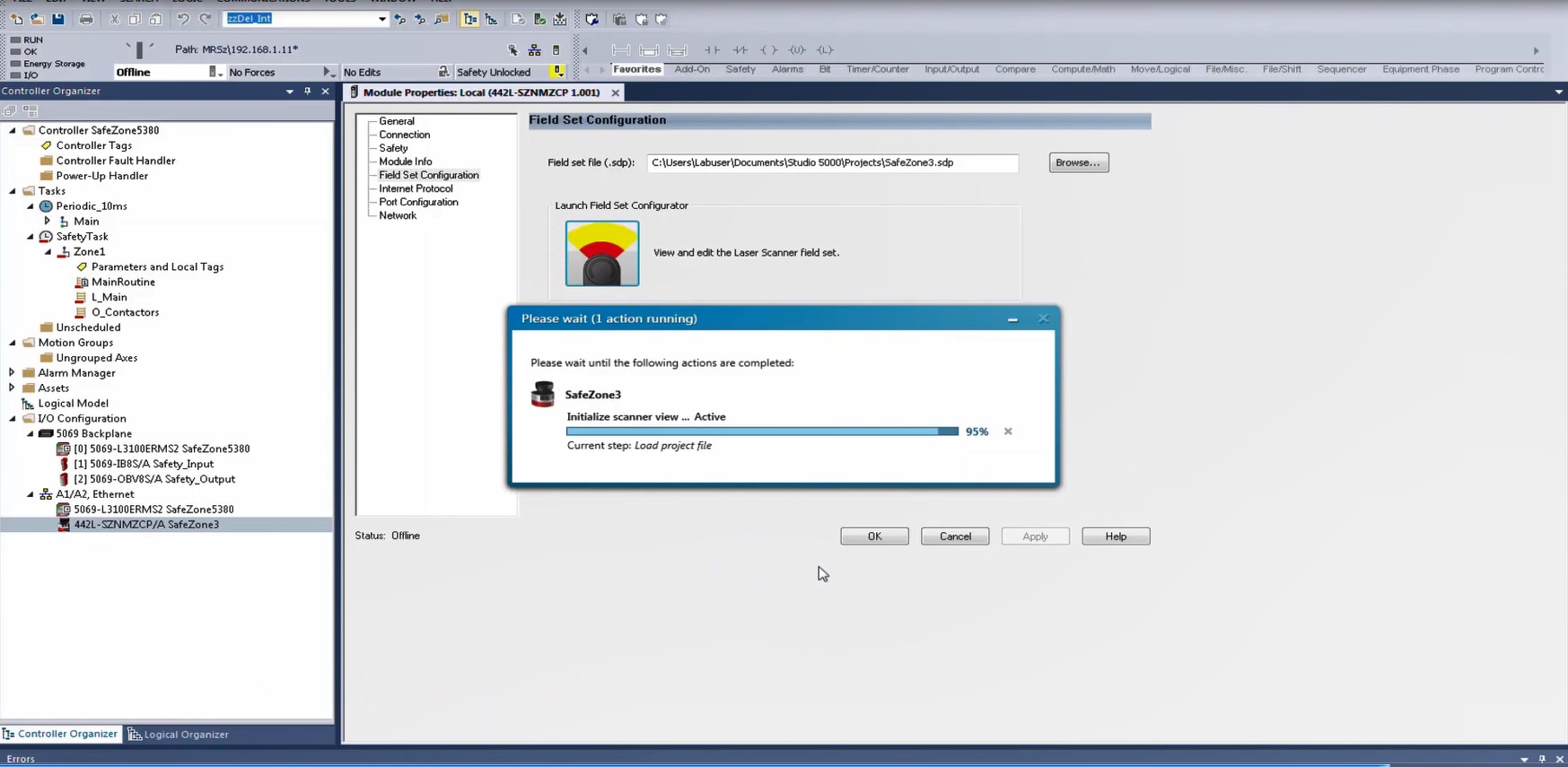Click the yellow Safety Unlocked status icon
This screenshot has height=767, width=1568.
coord(557,72)
